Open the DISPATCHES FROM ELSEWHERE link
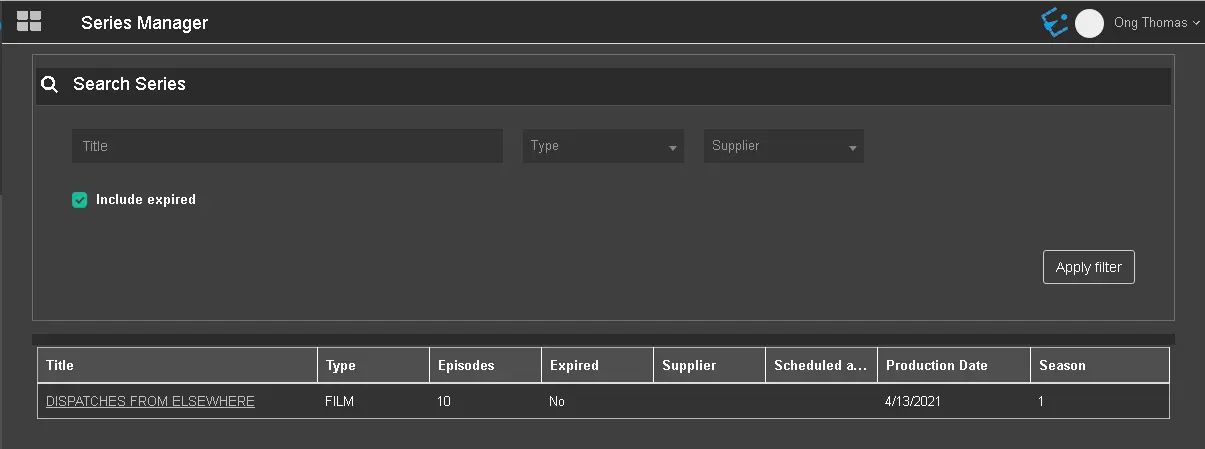The width and height of the screenshot is (1205, 449). (150, 401)
